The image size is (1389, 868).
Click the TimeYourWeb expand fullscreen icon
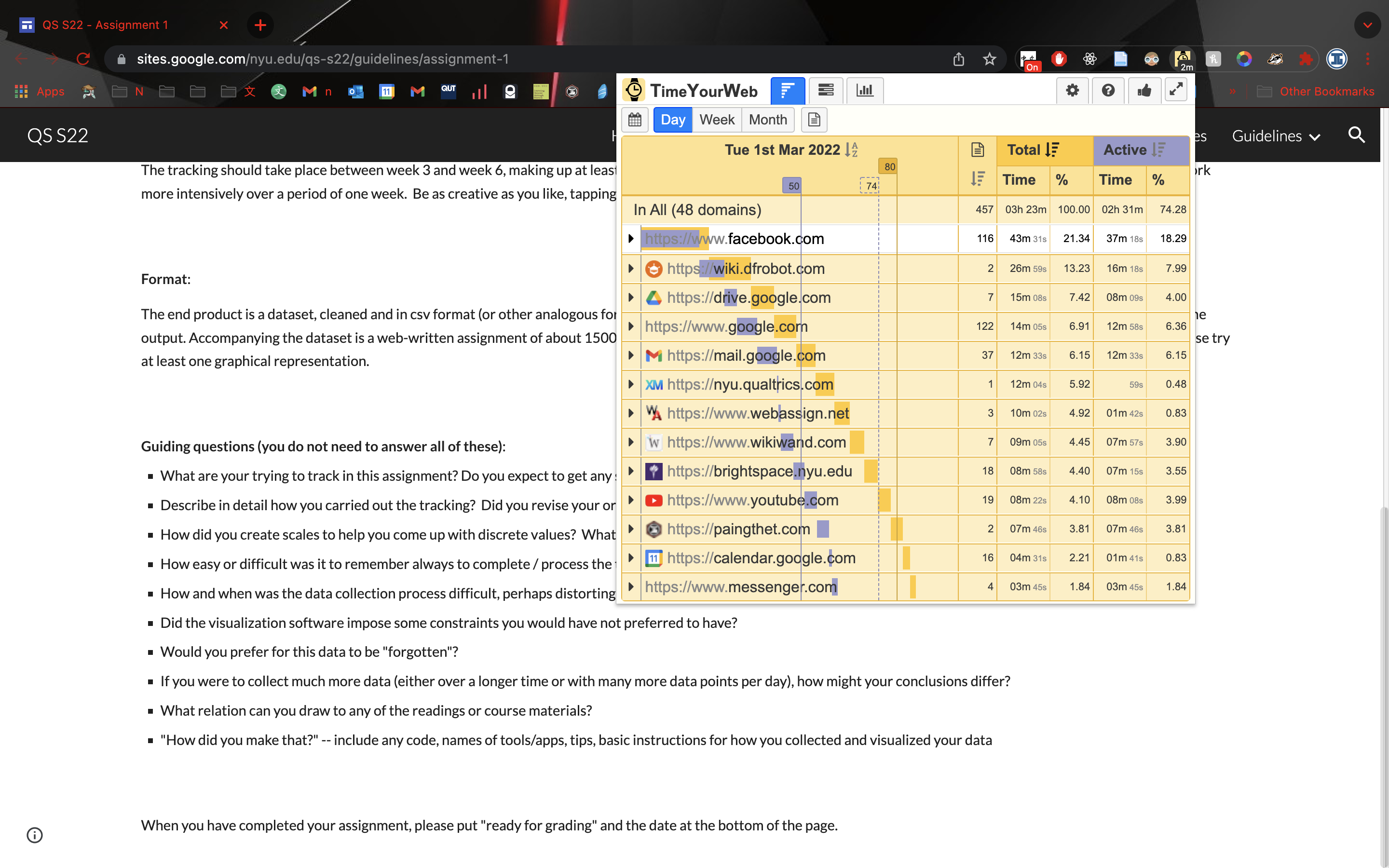click(1176, 90)
